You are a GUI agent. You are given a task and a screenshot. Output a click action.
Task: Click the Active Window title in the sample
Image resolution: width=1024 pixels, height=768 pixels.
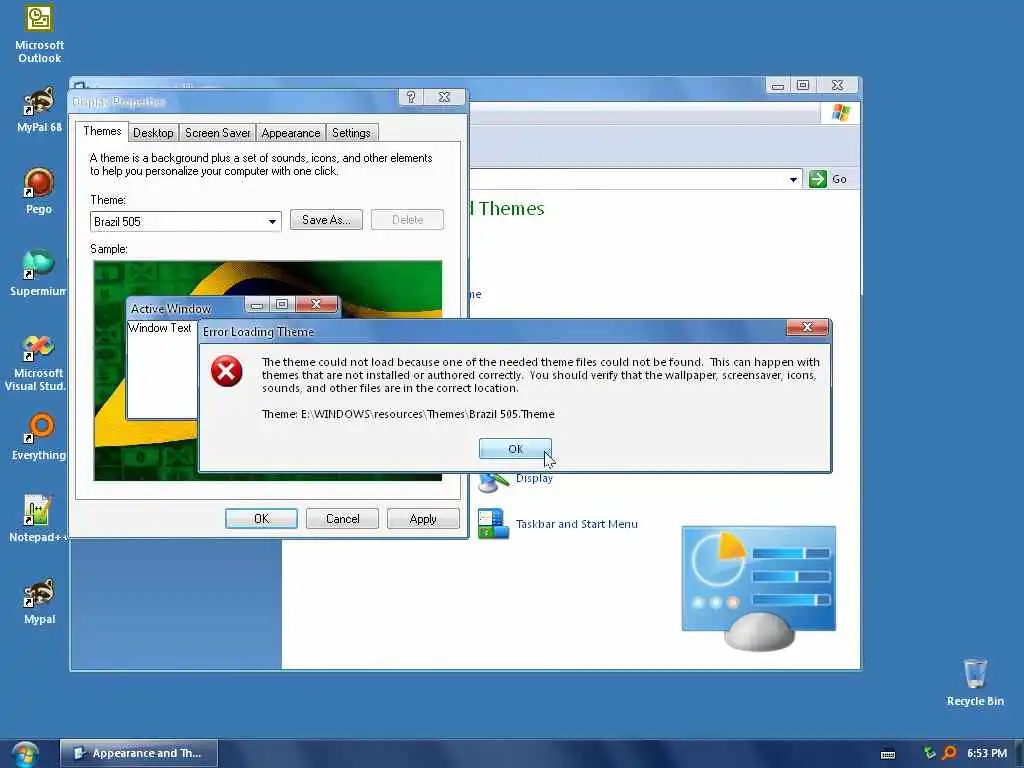[x=170, y=308]
